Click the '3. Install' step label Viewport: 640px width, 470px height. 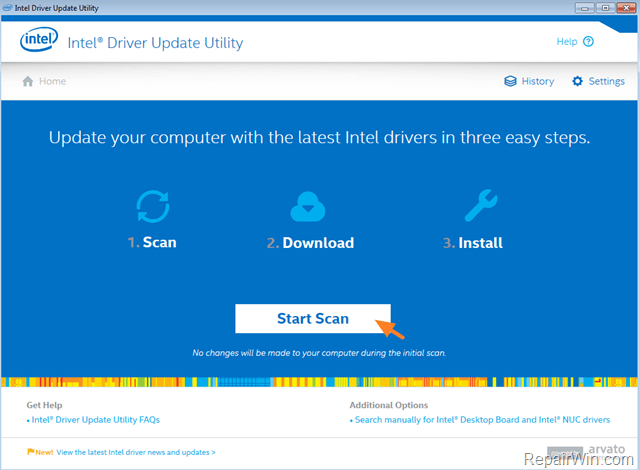(x=473, y=243)
